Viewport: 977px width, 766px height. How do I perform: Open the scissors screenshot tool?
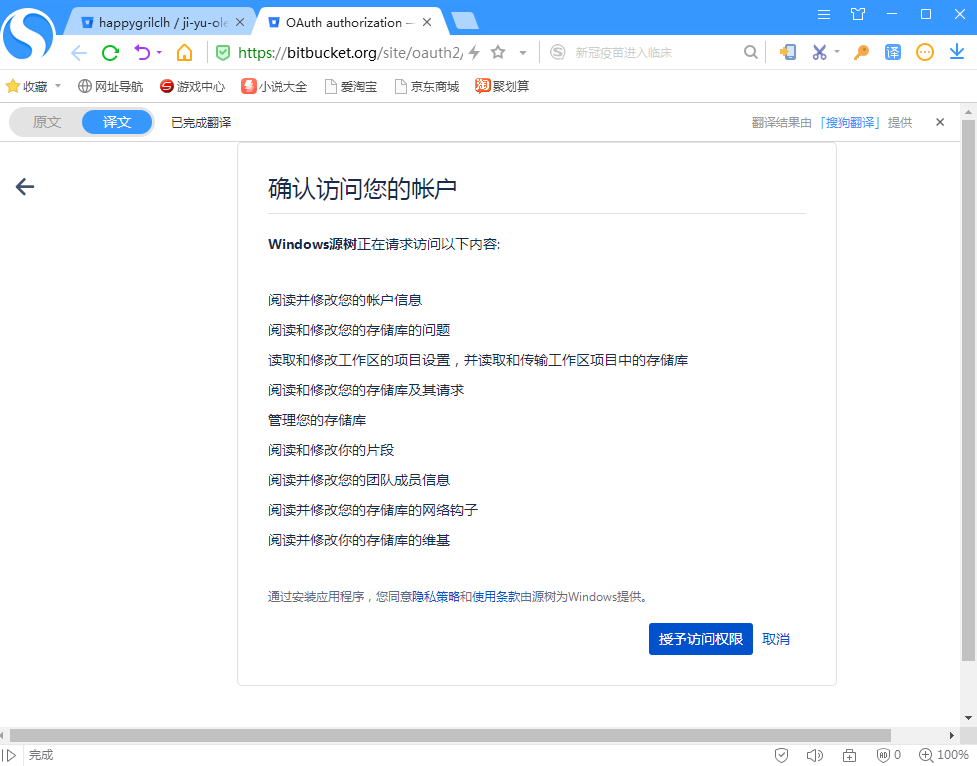pos(819,52)
